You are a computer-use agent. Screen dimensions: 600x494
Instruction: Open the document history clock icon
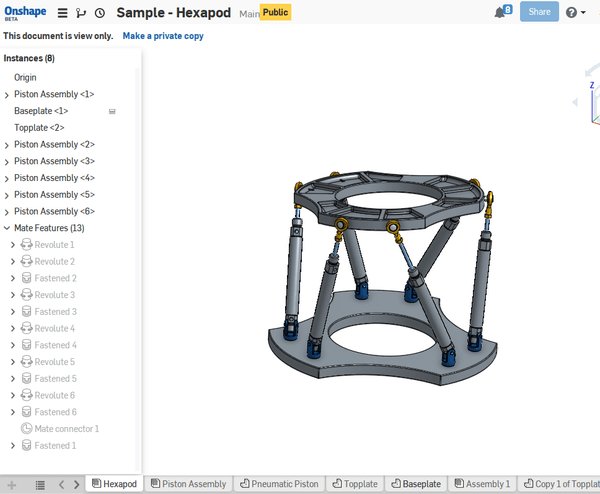click(100, 13)
